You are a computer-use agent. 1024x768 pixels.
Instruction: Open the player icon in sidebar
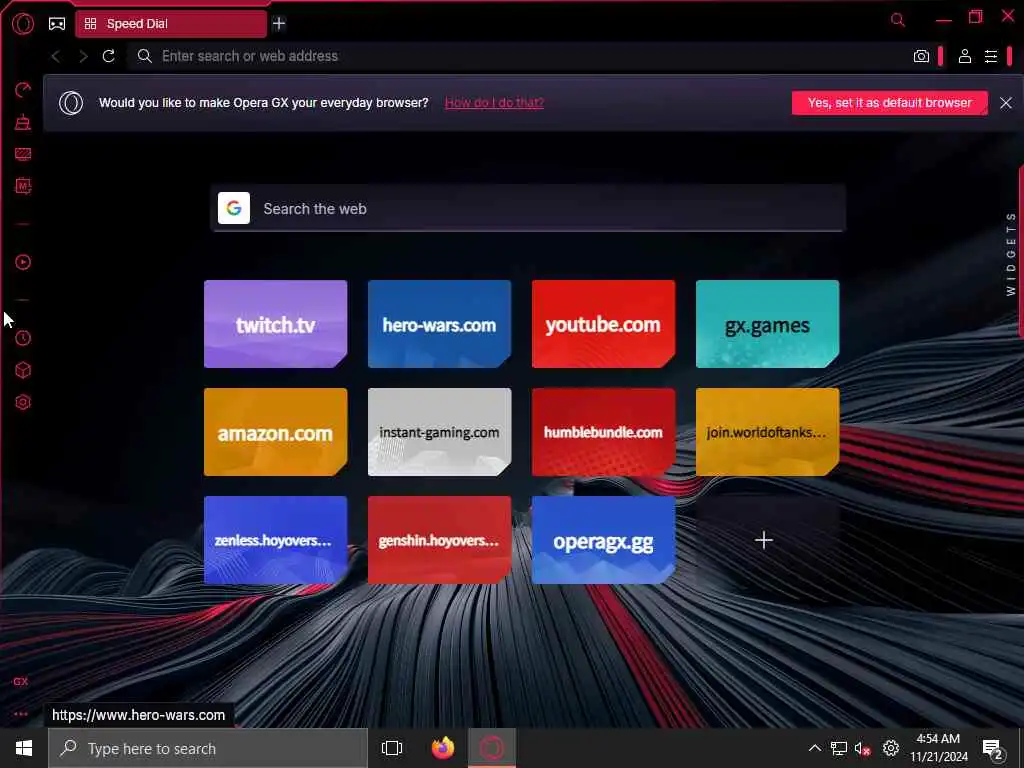pos(23,262)
